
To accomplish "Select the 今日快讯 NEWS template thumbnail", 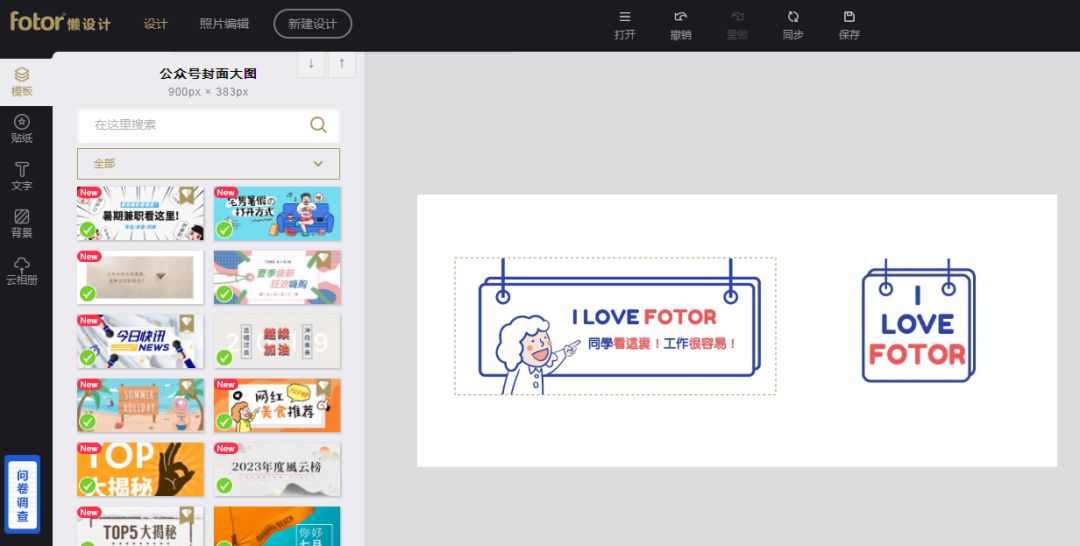I will [141, 342].
